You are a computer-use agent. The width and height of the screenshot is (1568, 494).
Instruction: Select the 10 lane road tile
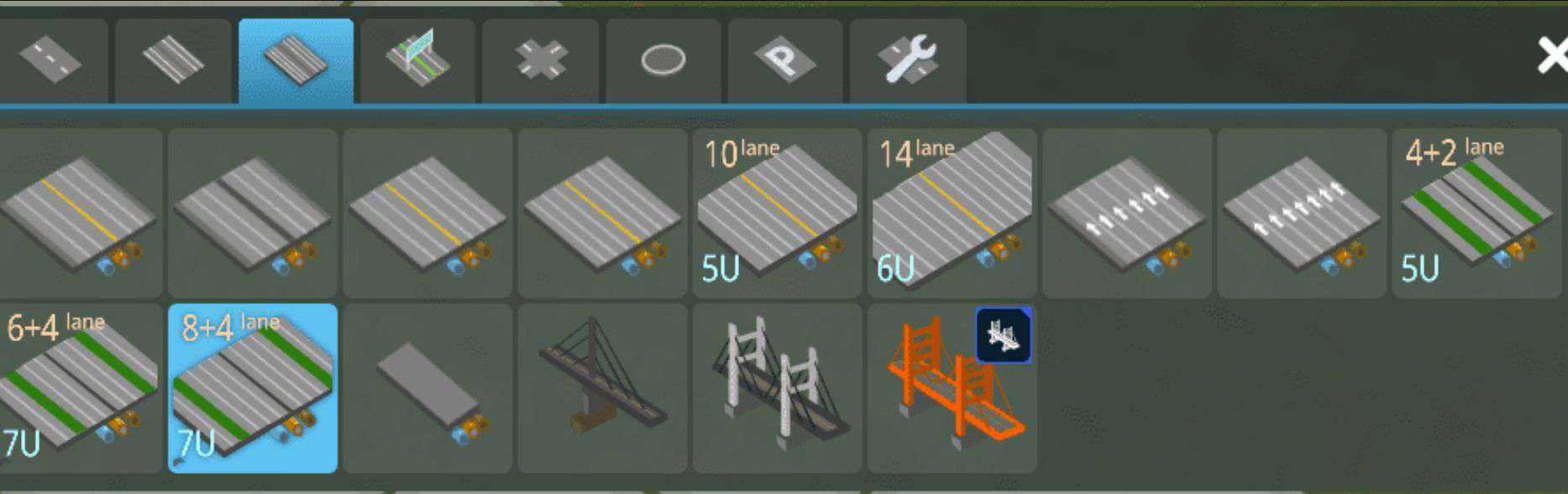pyautogui.click(x=777, y=213)
